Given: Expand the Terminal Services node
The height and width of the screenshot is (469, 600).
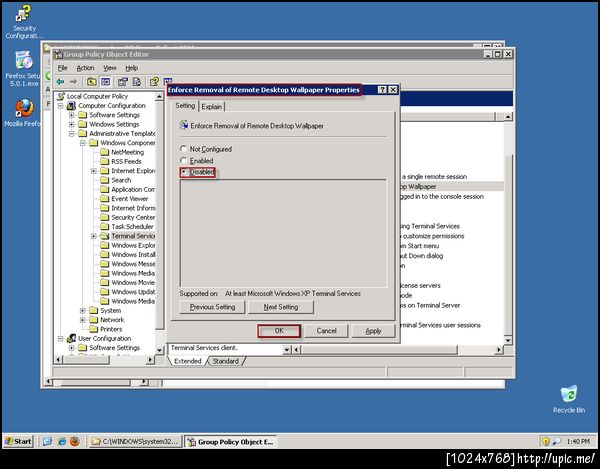Looking at the screenshot, I should click(x=94, y=236).
